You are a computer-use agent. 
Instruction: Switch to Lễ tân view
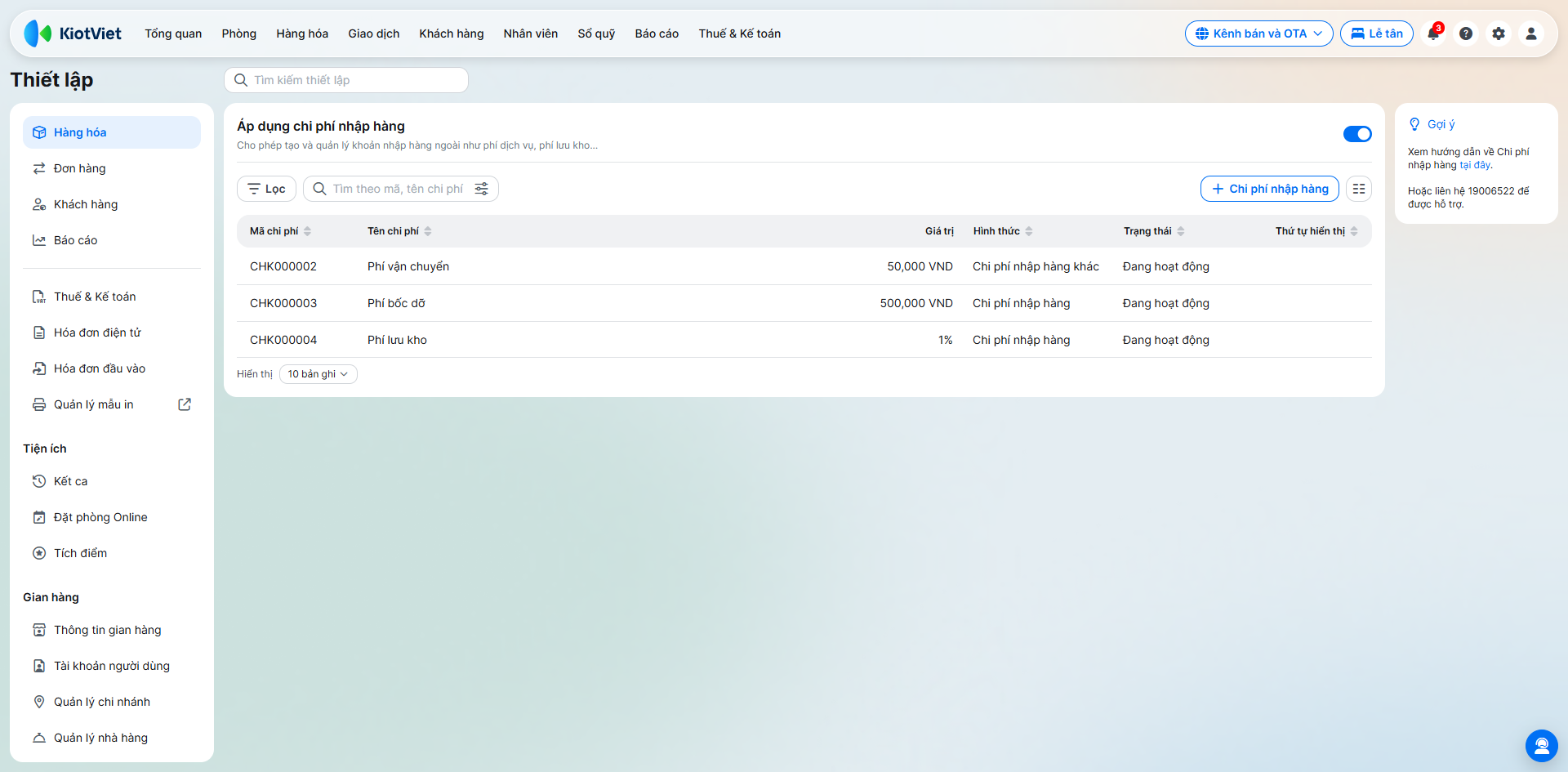1377,33
